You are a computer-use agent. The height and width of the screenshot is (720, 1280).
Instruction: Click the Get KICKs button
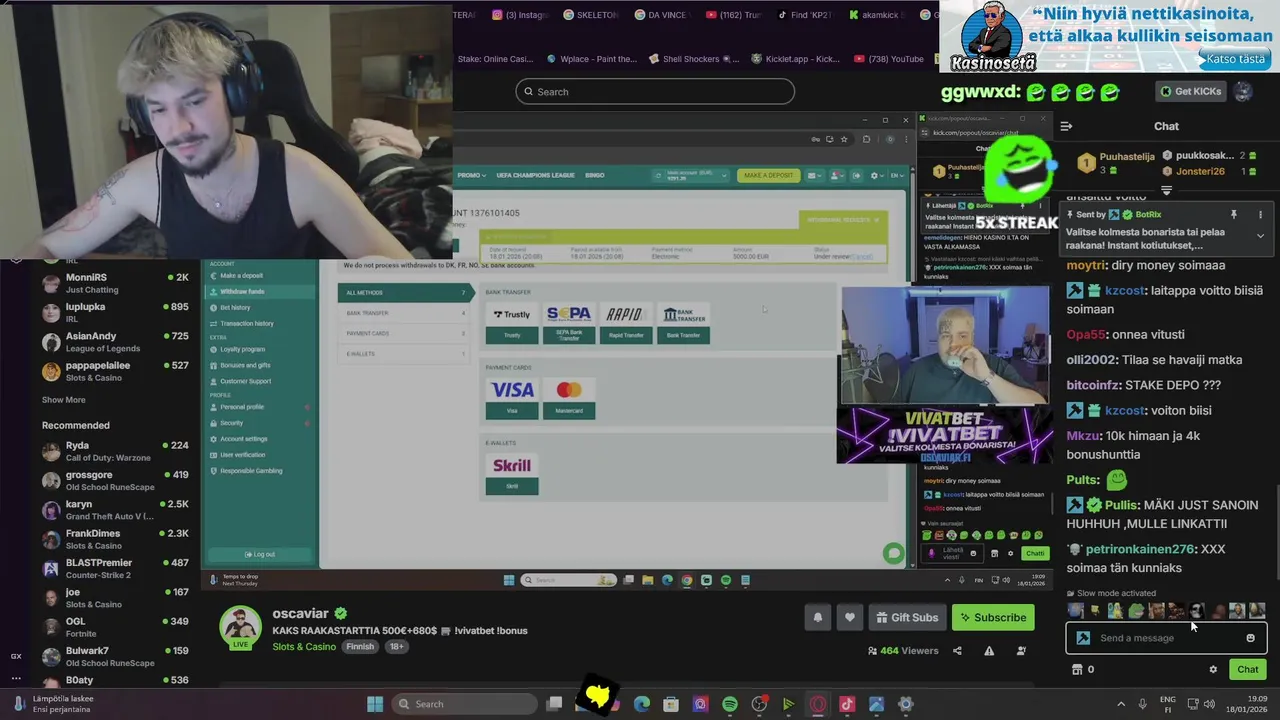1190,91
